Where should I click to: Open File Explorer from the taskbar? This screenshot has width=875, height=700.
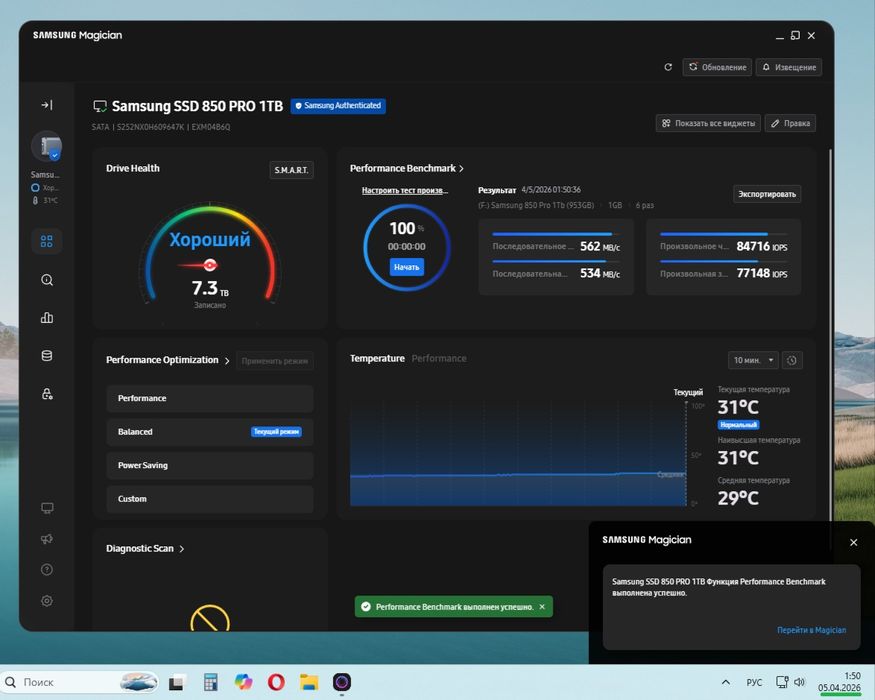tap(309, 682)
